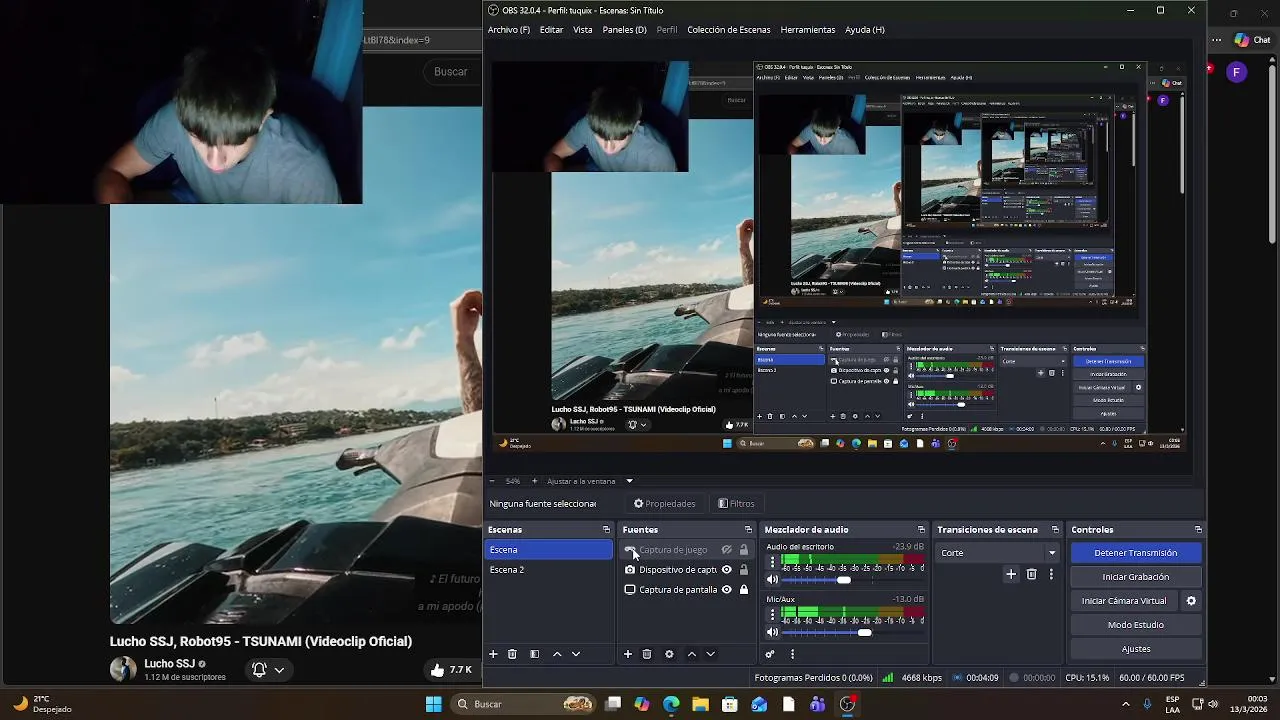Open Microsoft Edge from taskbar
Viewport: 1280px width, 720px height.
pos(671,704)
